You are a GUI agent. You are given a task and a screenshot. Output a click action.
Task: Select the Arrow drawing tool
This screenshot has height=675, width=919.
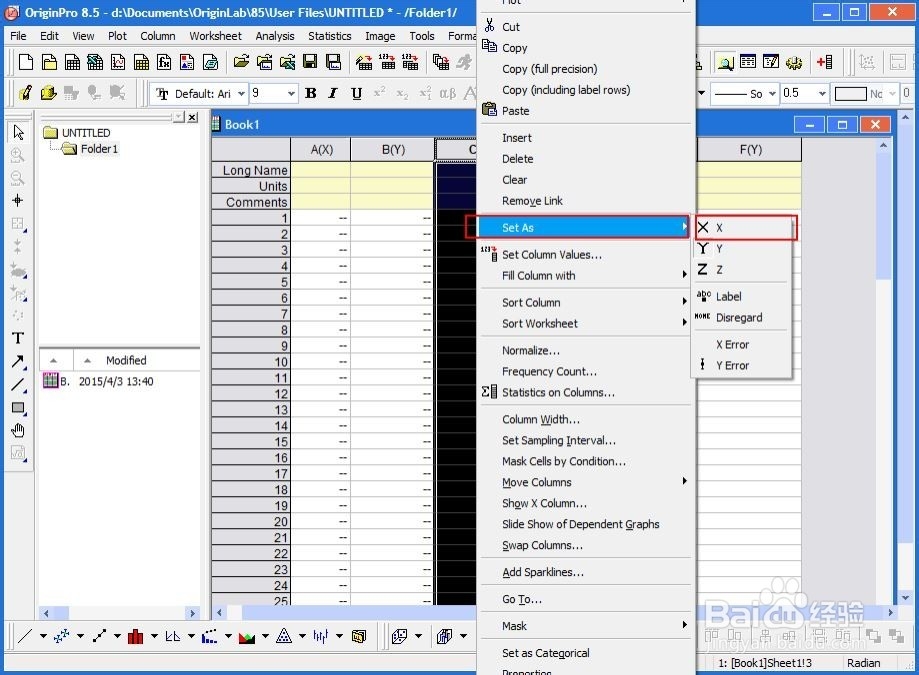click(x=18, y=362)
